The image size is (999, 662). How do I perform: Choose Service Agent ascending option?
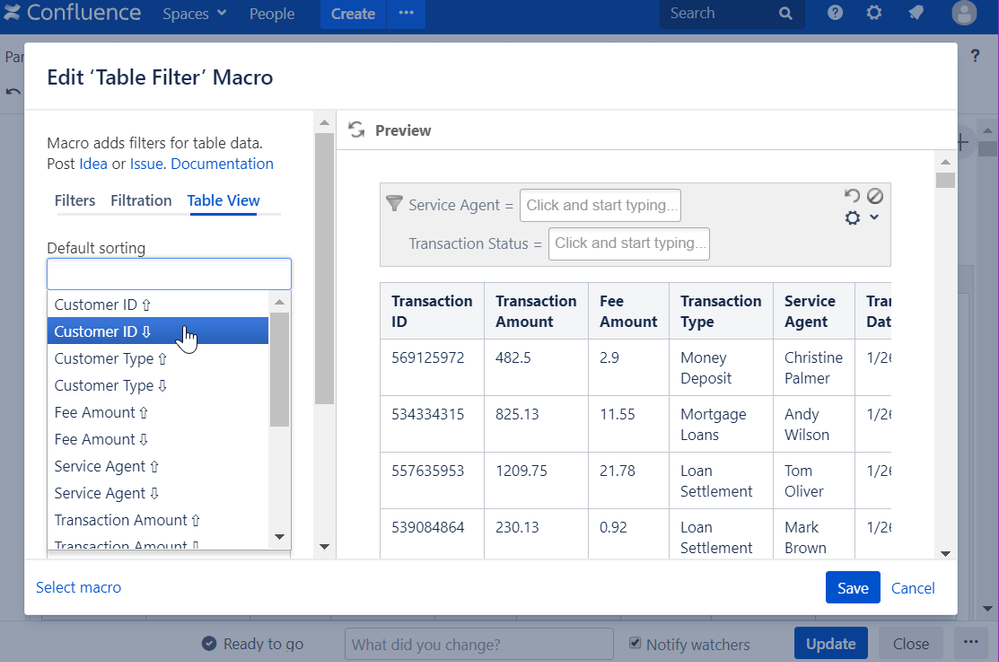pos(157,466)
